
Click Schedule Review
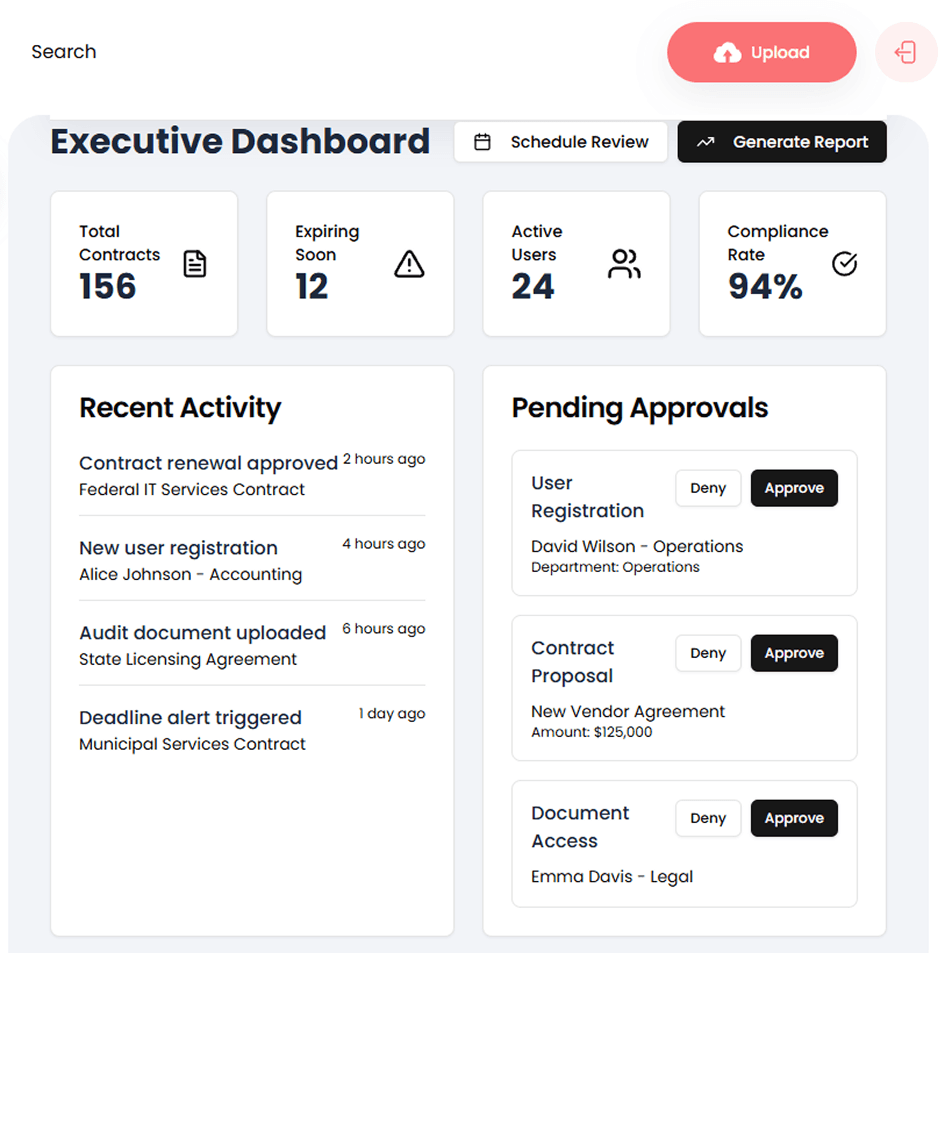(x=561, y=141)
